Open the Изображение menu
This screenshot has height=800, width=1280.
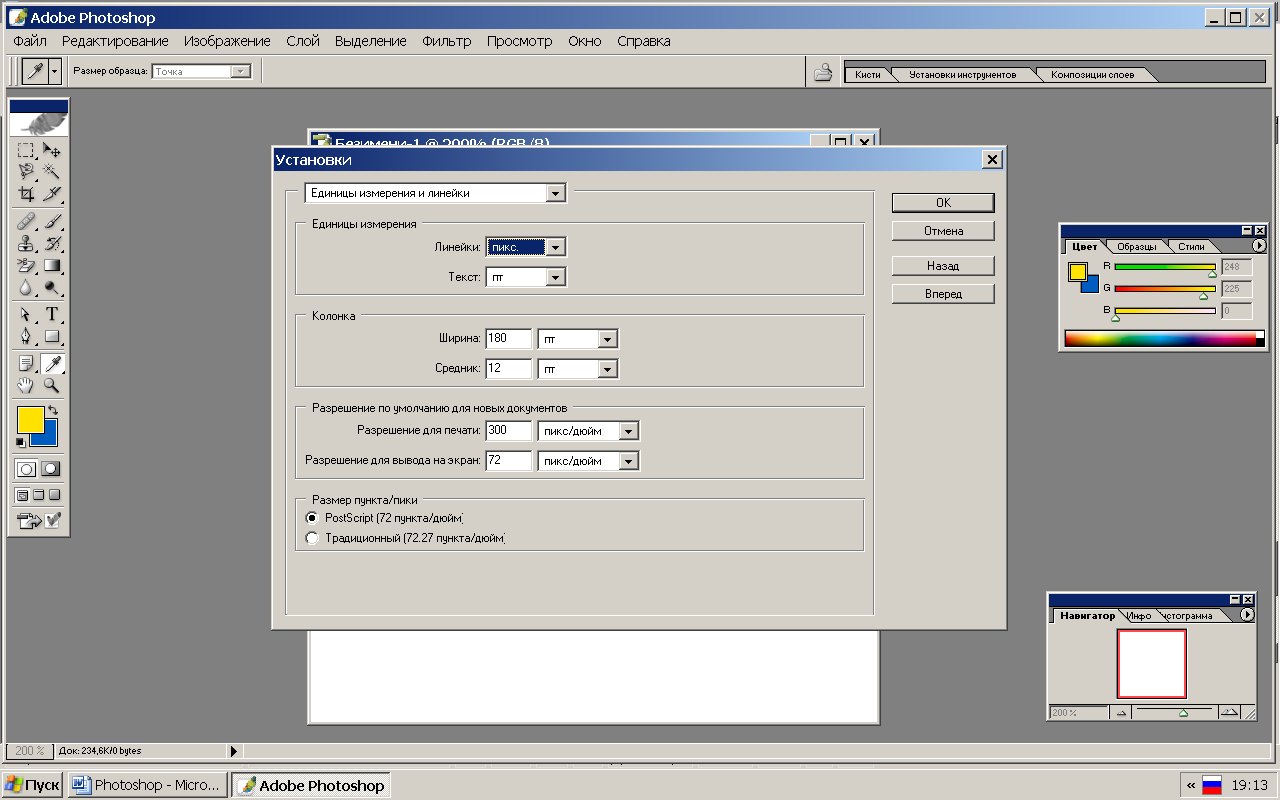coord(227,41)
